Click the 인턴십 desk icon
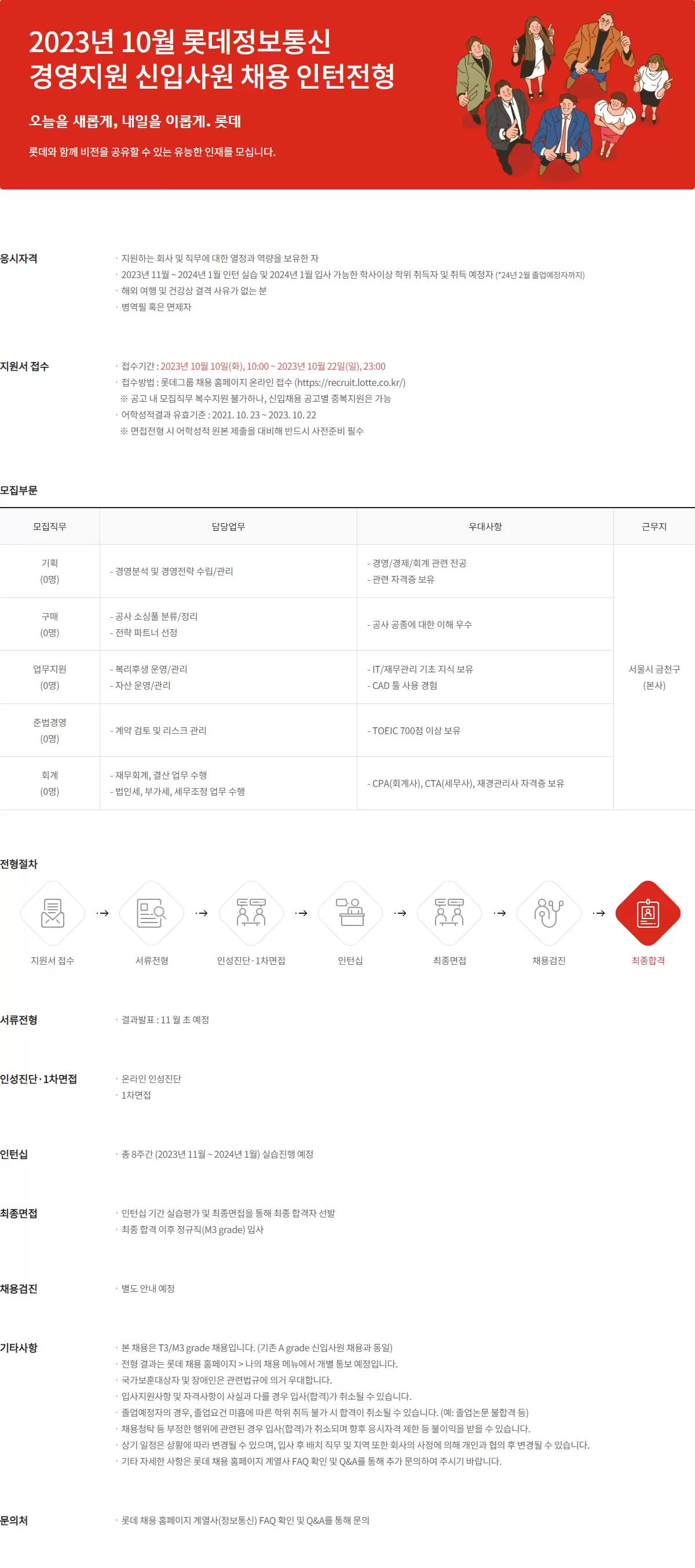Screen dimensions: 695x1568 point(350,913)
